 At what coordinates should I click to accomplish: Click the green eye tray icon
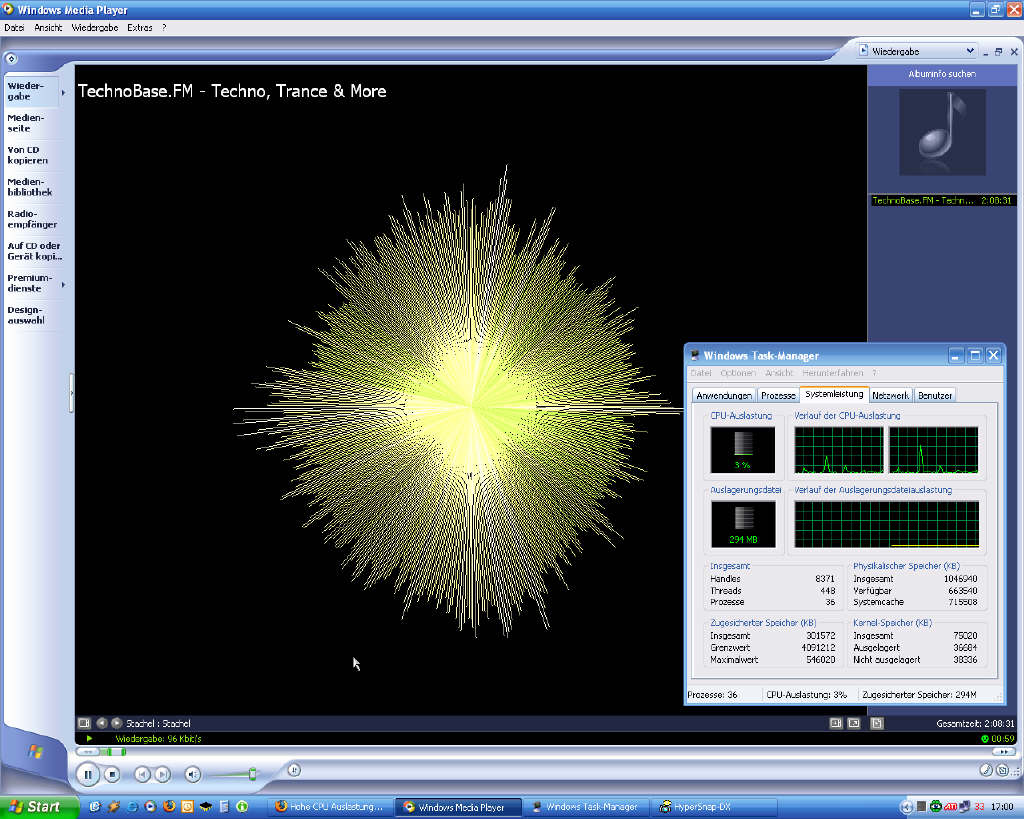[x=936, y=807]
